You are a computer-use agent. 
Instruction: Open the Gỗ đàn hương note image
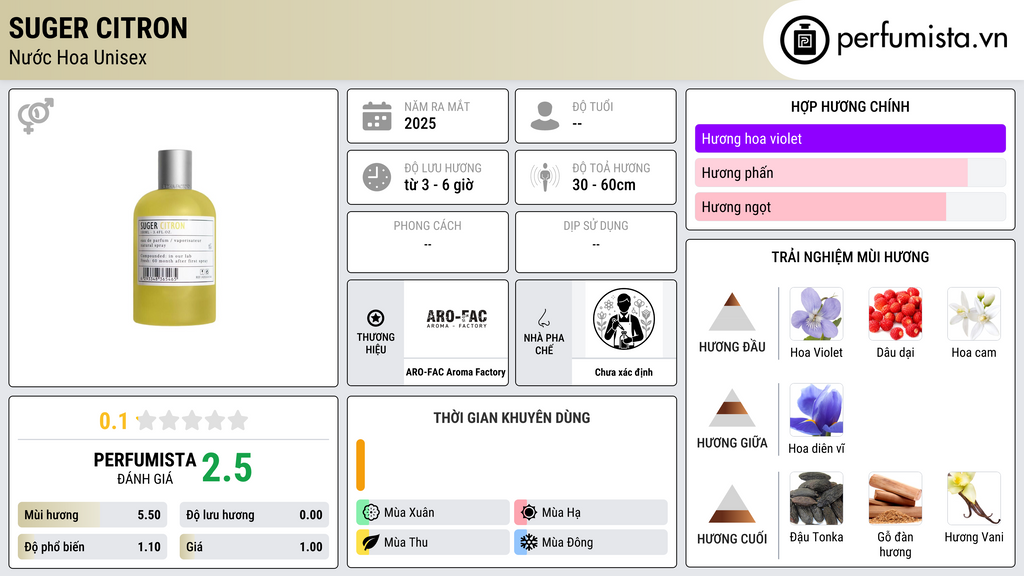coord(895,498)
